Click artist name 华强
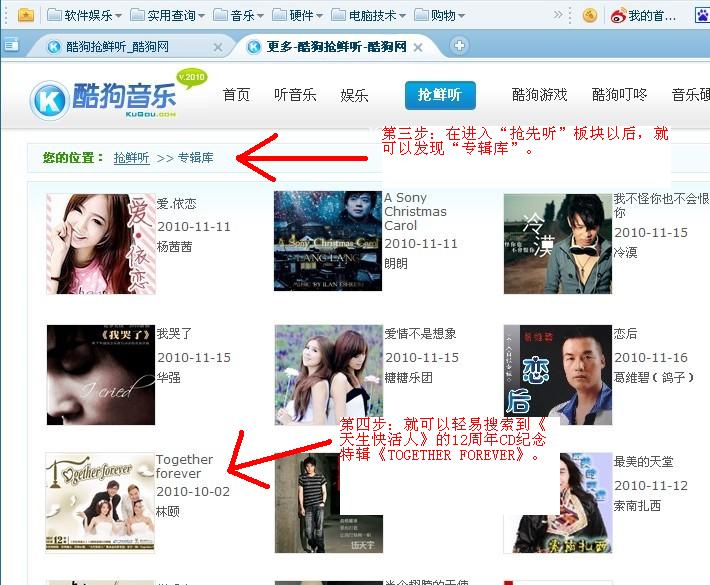 pos(168,377)
